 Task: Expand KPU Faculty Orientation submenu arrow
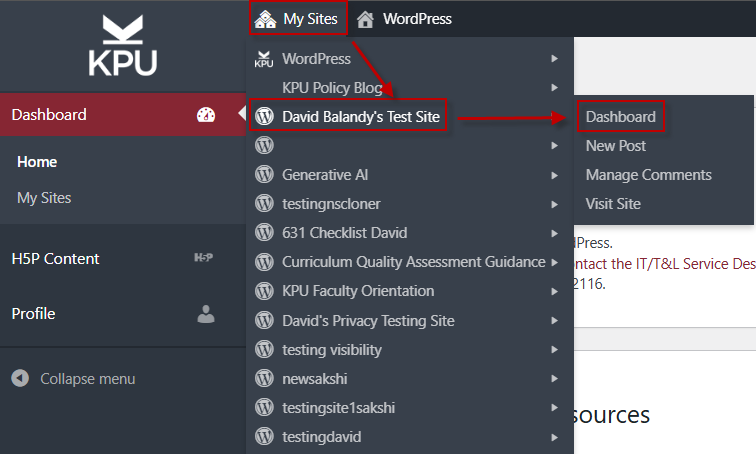point(554,291)
